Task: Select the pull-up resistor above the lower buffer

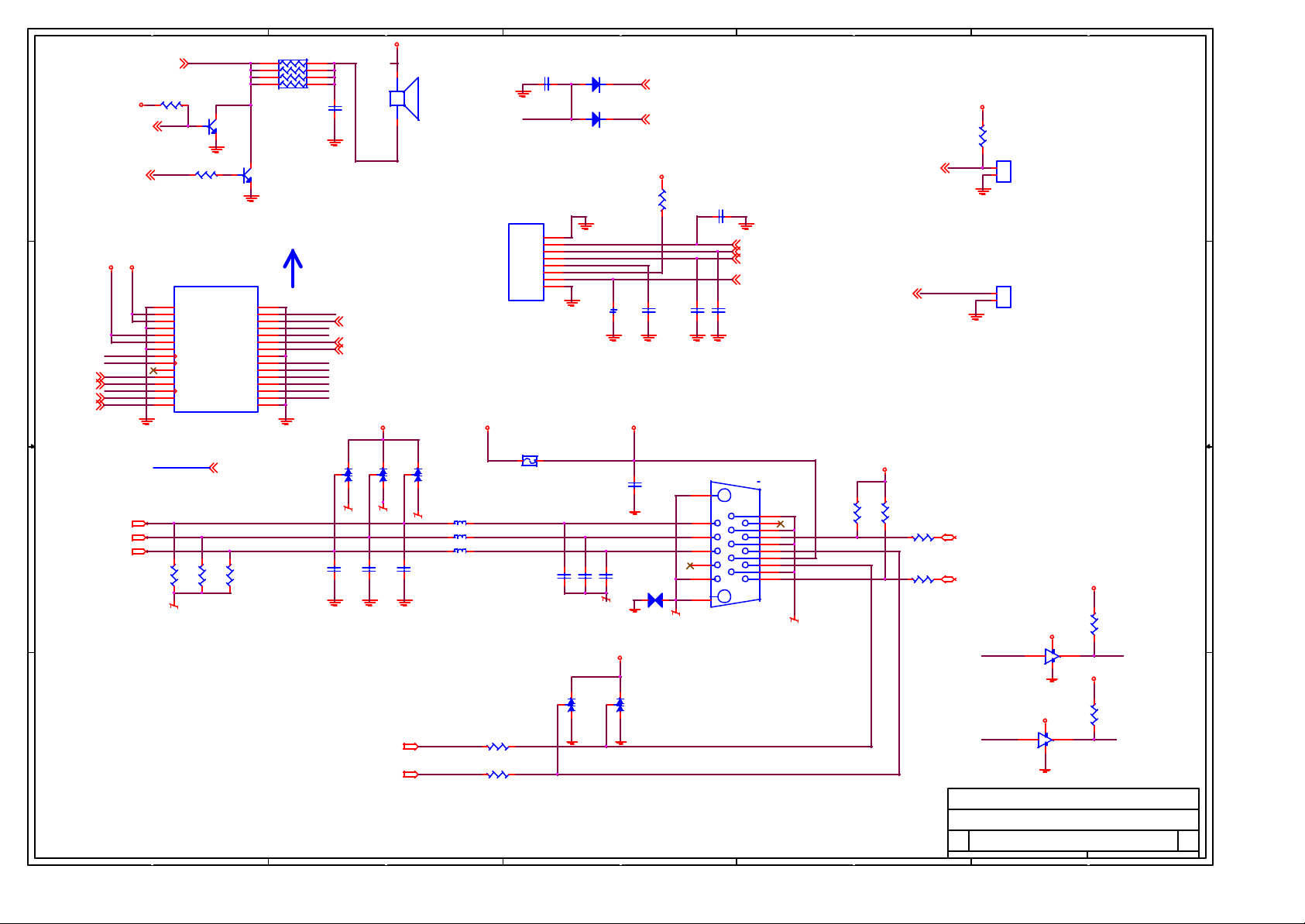Action: pyautogui.click(x=1094, y=715)
